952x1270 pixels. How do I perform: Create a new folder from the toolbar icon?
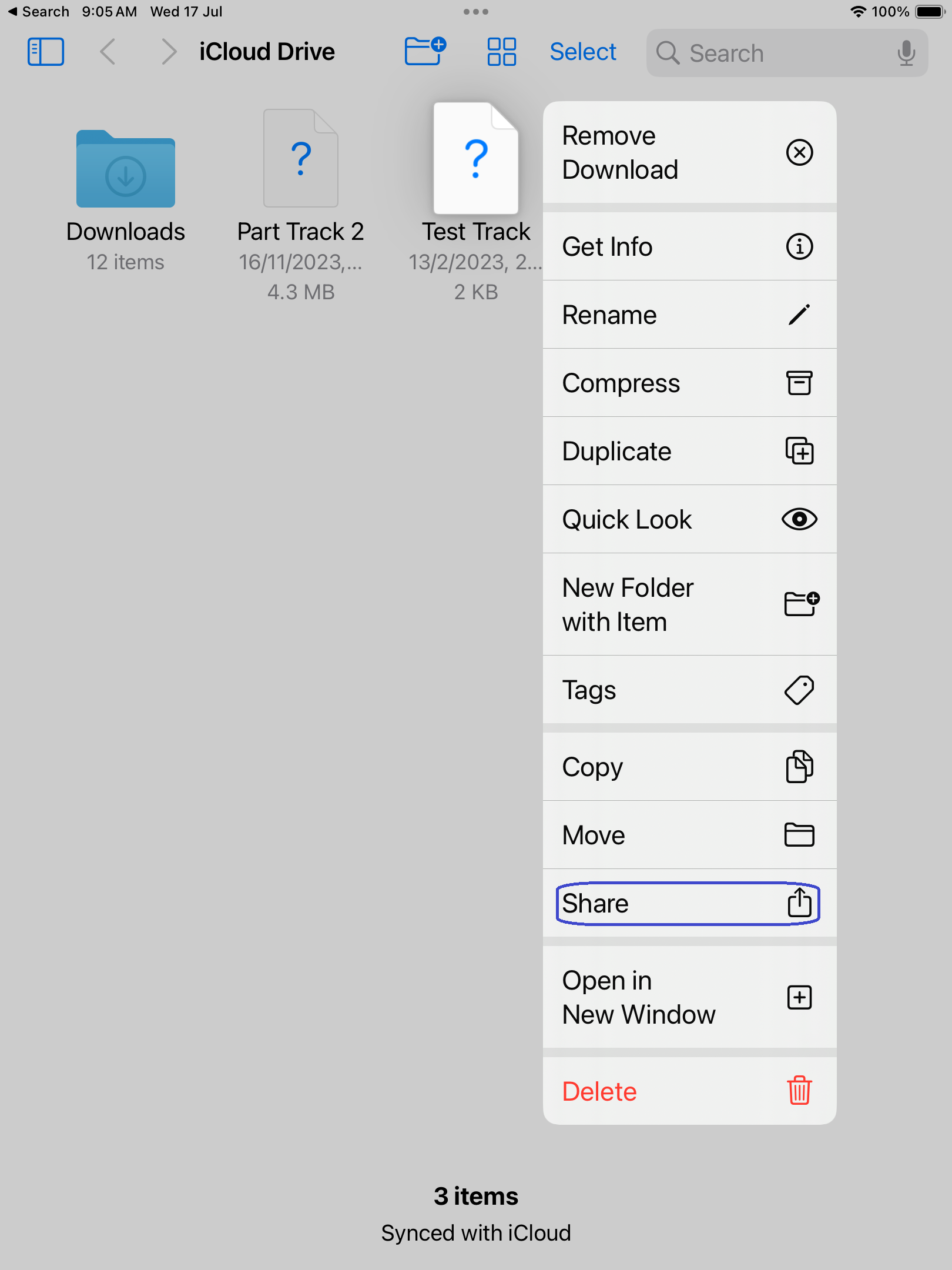point(424,52)
